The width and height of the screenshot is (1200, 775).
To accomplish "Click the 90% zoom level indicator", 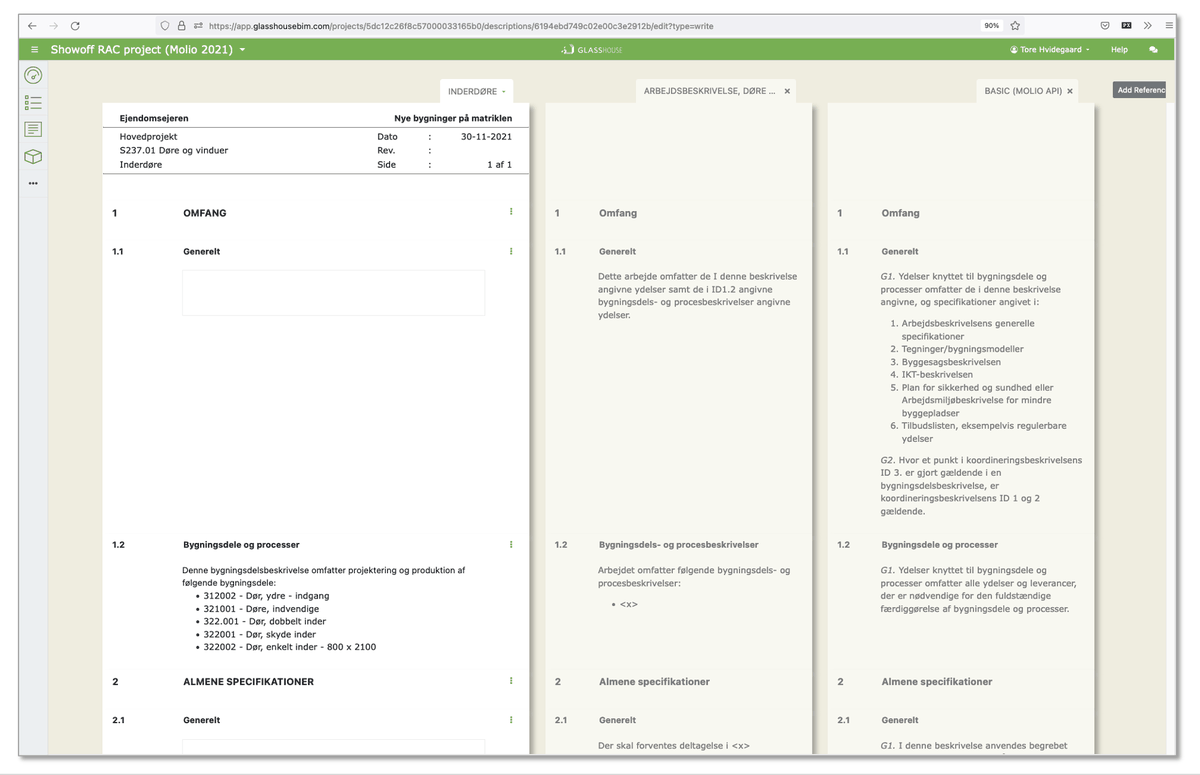I will tap(991, 25).
